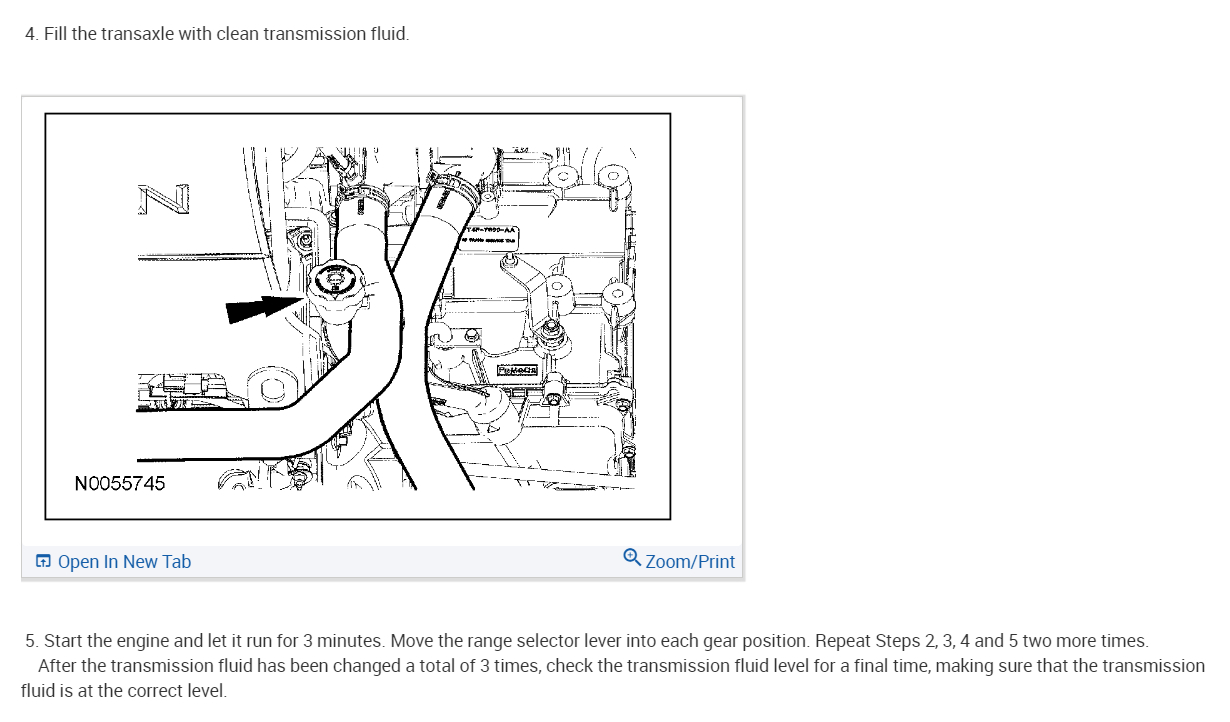Image resolution: width=1230 pixels, height=722 pixels.
Task: Click step 5 Start the engine text
Action: click(x=587, y=640)
